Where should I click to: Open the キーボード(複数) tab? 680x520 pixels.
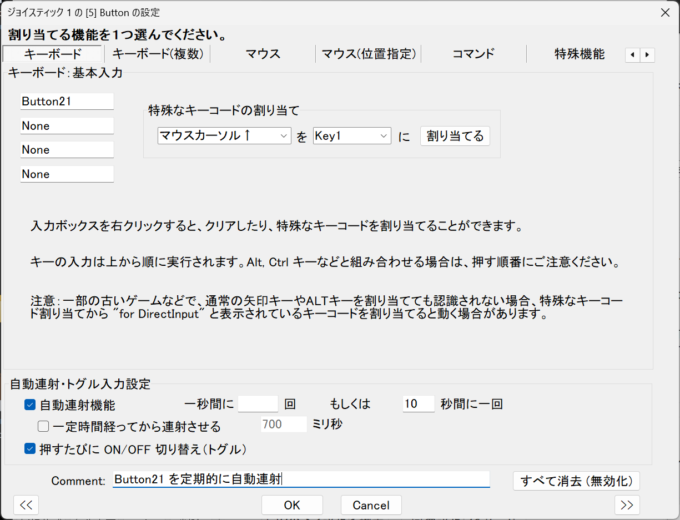(x=158, y=54)
